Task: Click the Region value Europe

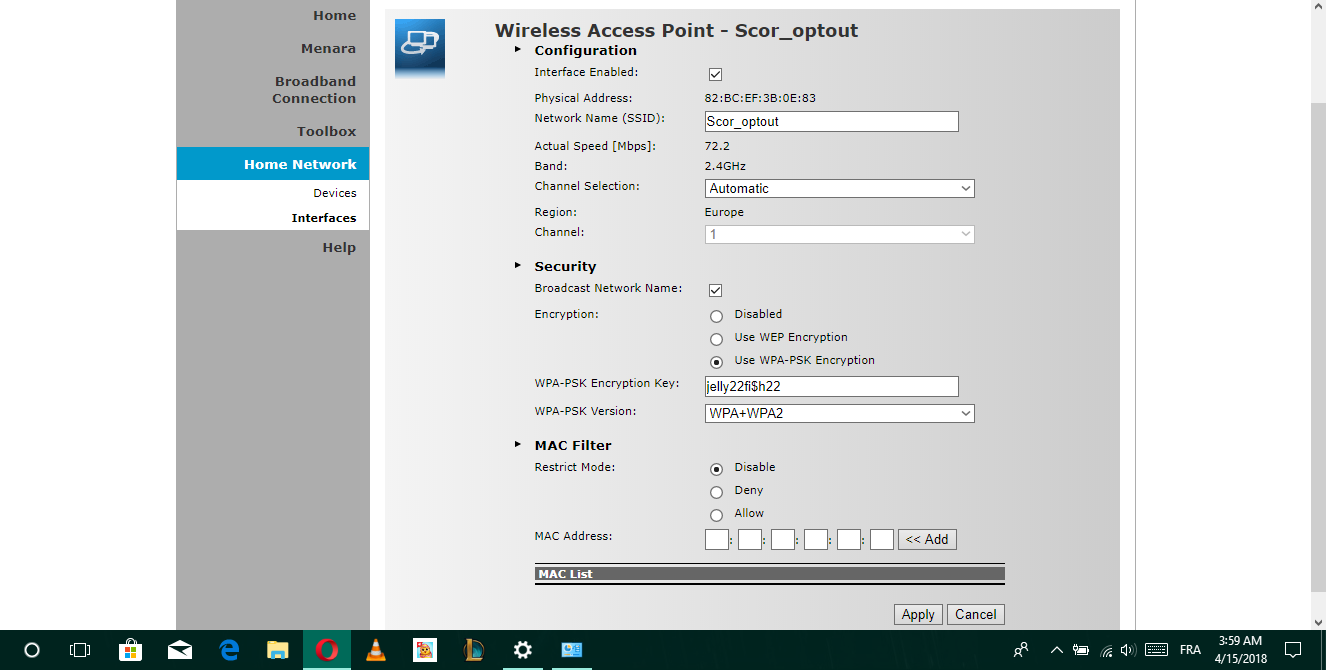Action: (724, 212)
